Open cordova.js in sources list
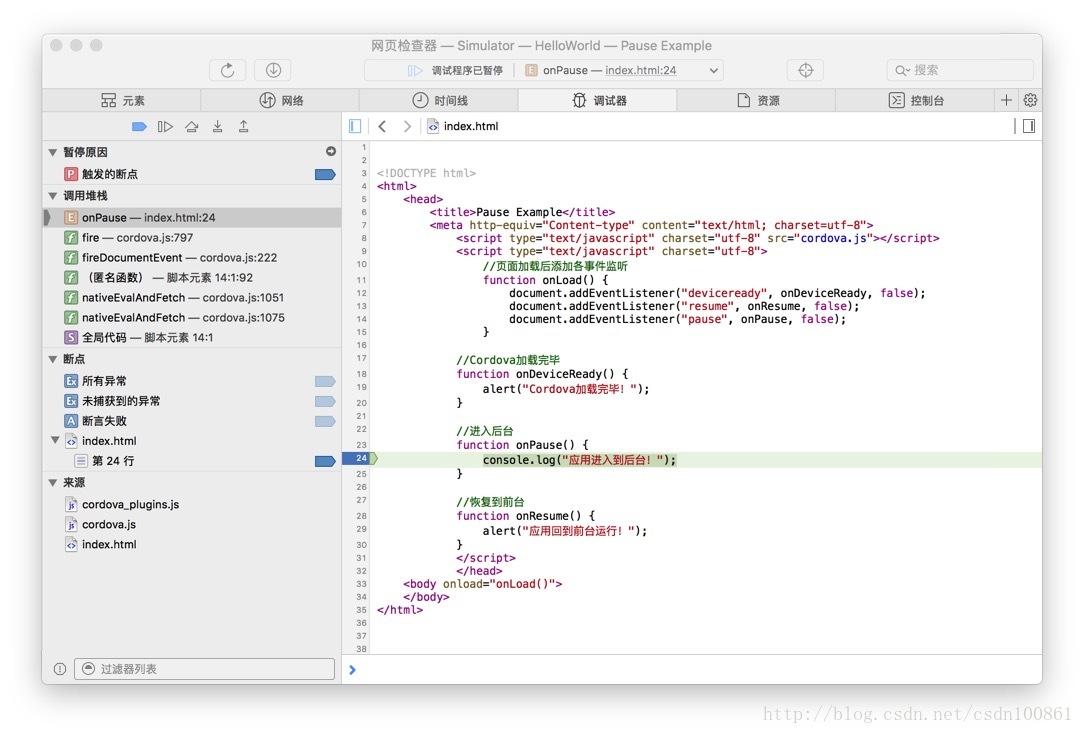The image size is (1084, 734). (x=191, y=525)
